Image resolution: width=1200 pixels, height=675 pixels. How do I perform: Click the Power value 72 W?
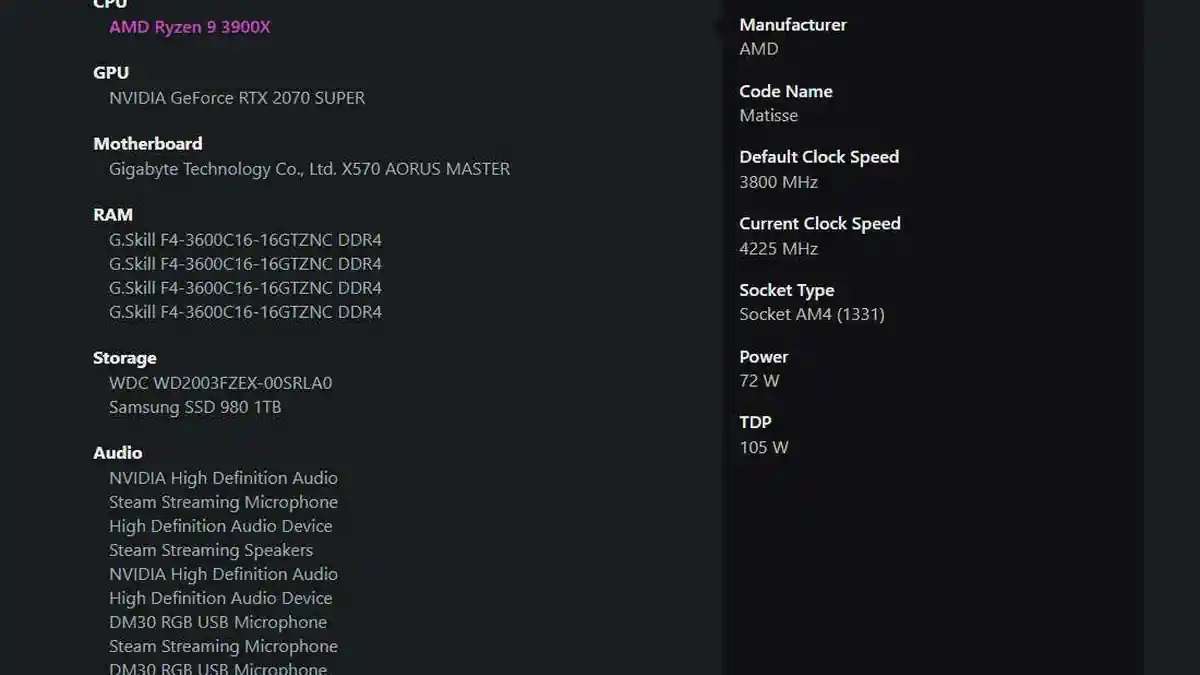759,381
